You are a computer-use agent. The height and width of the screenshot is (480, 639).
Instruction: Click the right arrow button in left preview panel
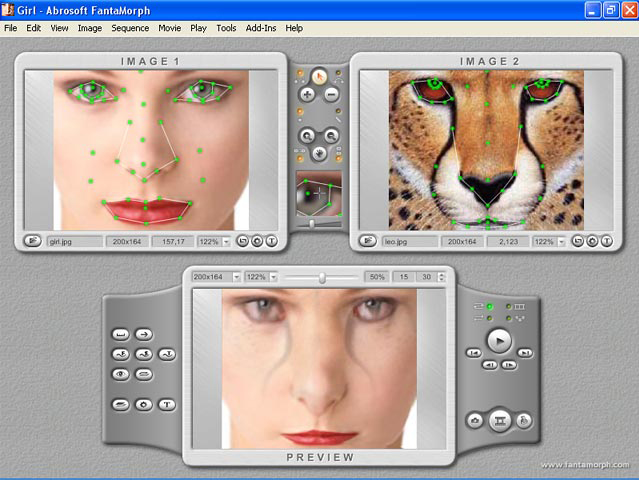pyautogui.click(x=144, y=335)
